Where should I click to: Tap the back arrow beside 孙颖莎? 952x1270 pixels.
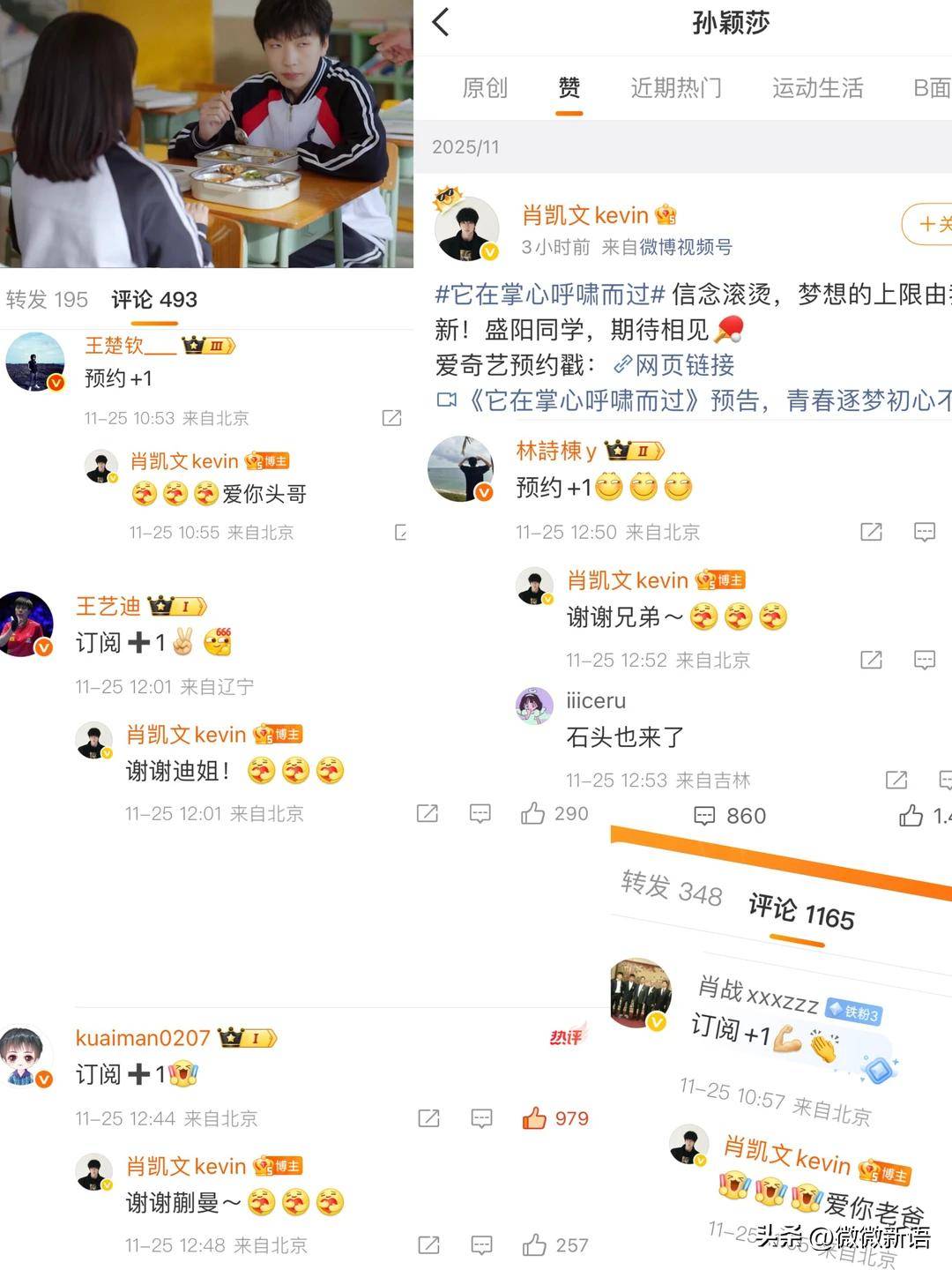tap(442, 22)
